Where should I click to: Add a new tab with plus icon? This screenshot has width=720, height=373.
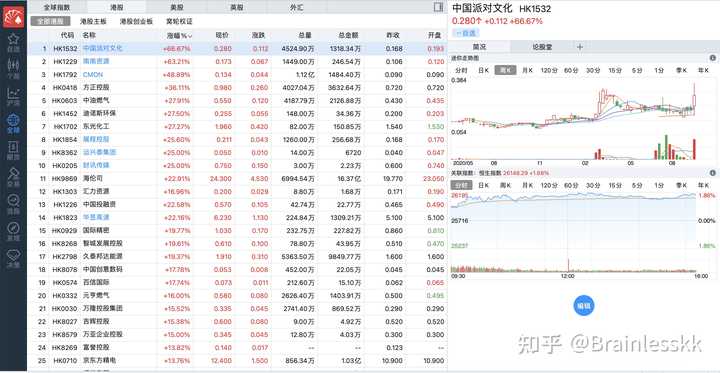coord(580,46)
